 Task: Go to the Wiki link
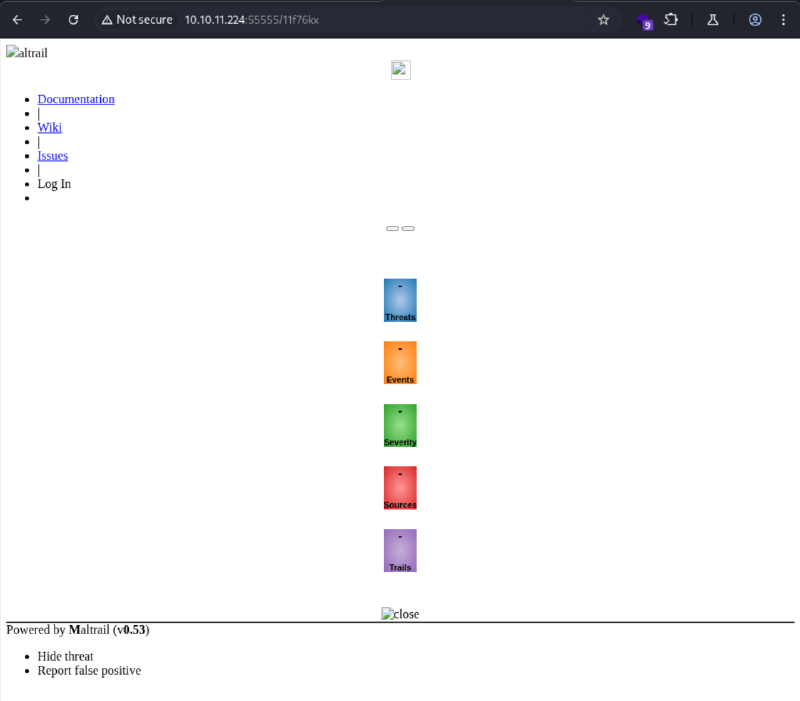click(x=50, y=127)
